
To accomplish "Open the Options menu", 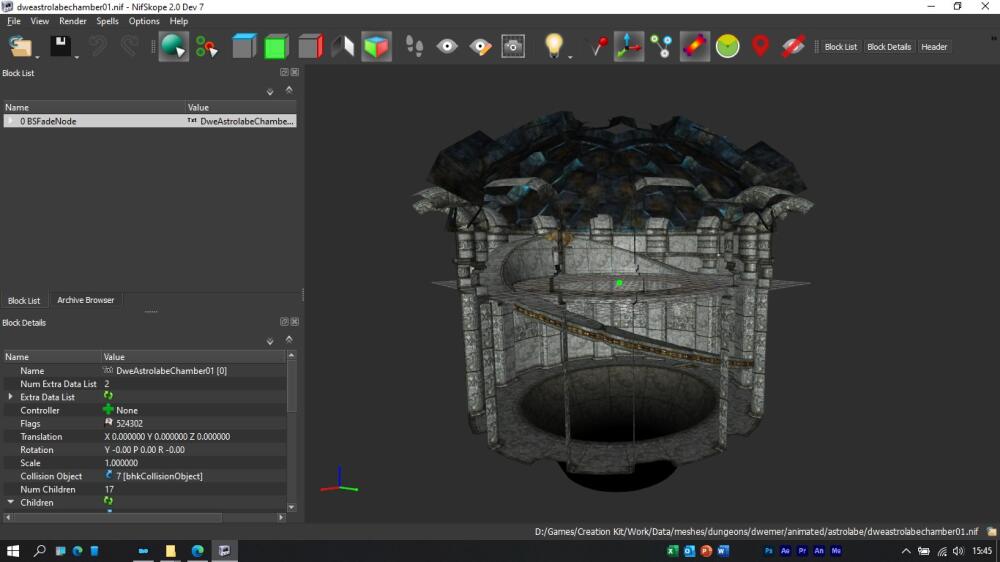I will [x=144, y=21].
